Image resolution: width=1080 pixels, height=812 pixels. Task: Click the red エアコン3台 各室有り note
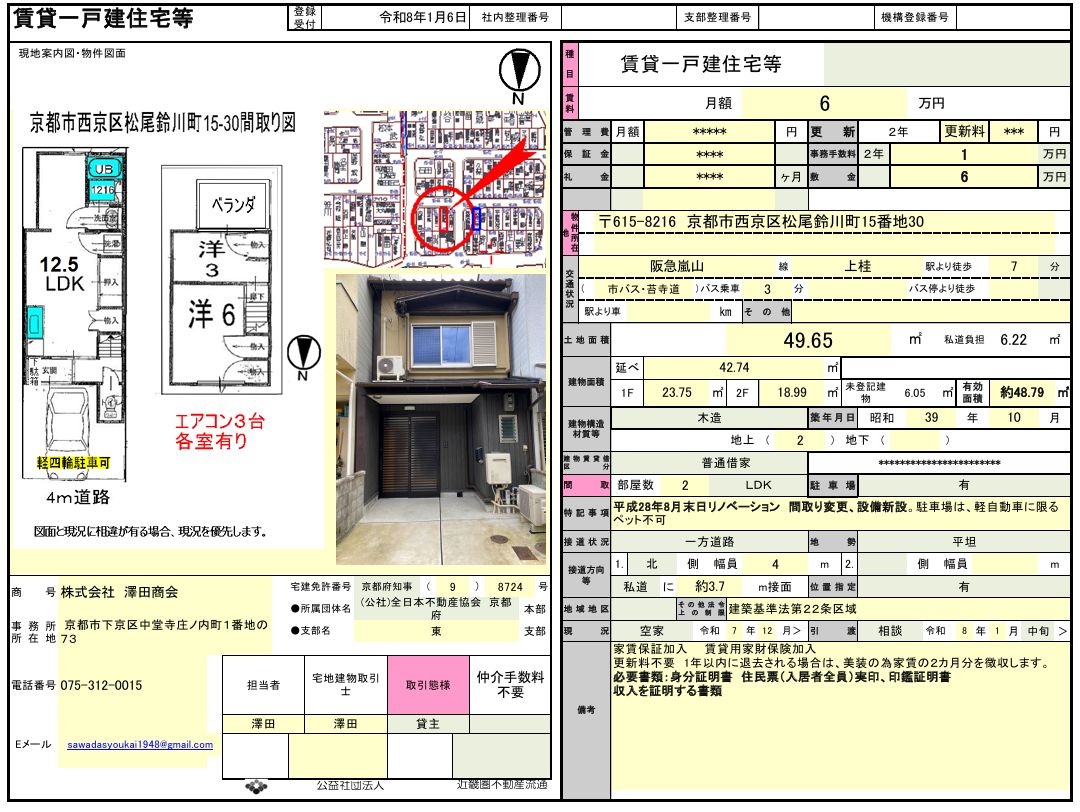tap(219, 431)
